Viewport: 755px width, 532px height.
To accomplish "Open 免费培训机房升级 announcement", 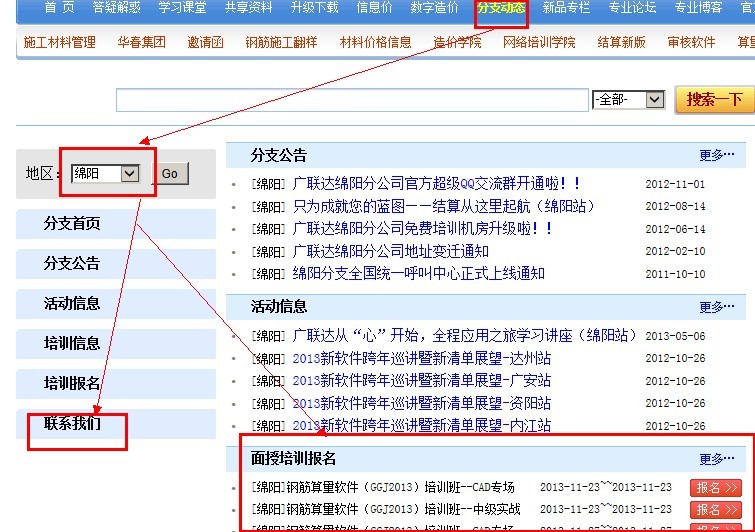I will [422, 228].
